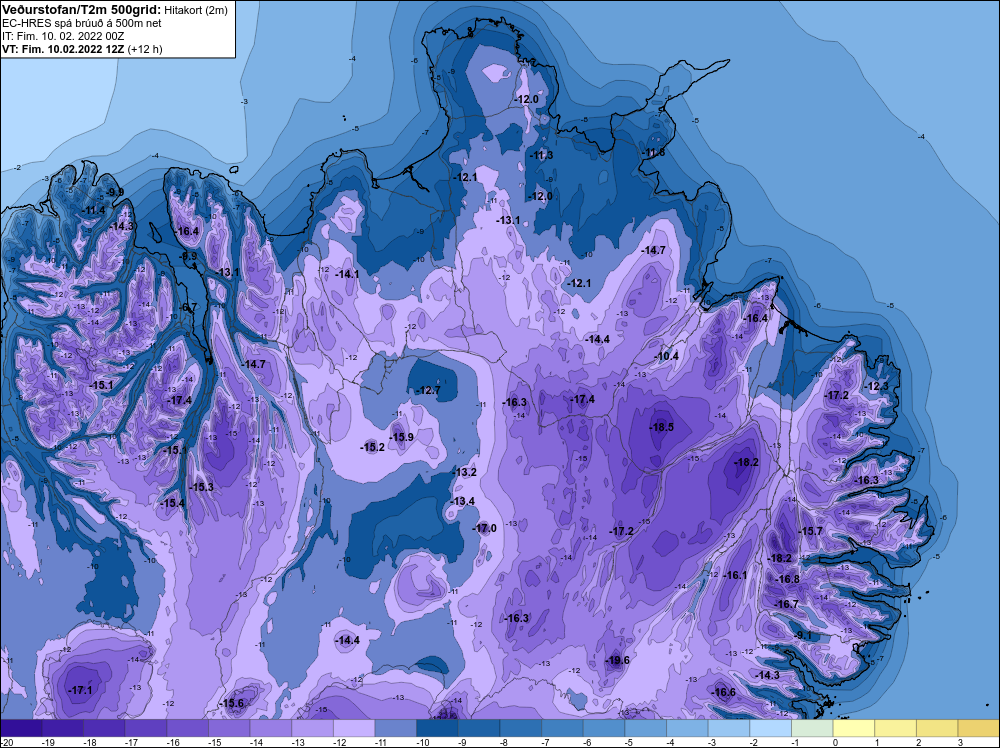
Task: Click the initial time line 'IT: Fim. 10. 02. 2022 00Z'
Action: (x=63, y=36)
